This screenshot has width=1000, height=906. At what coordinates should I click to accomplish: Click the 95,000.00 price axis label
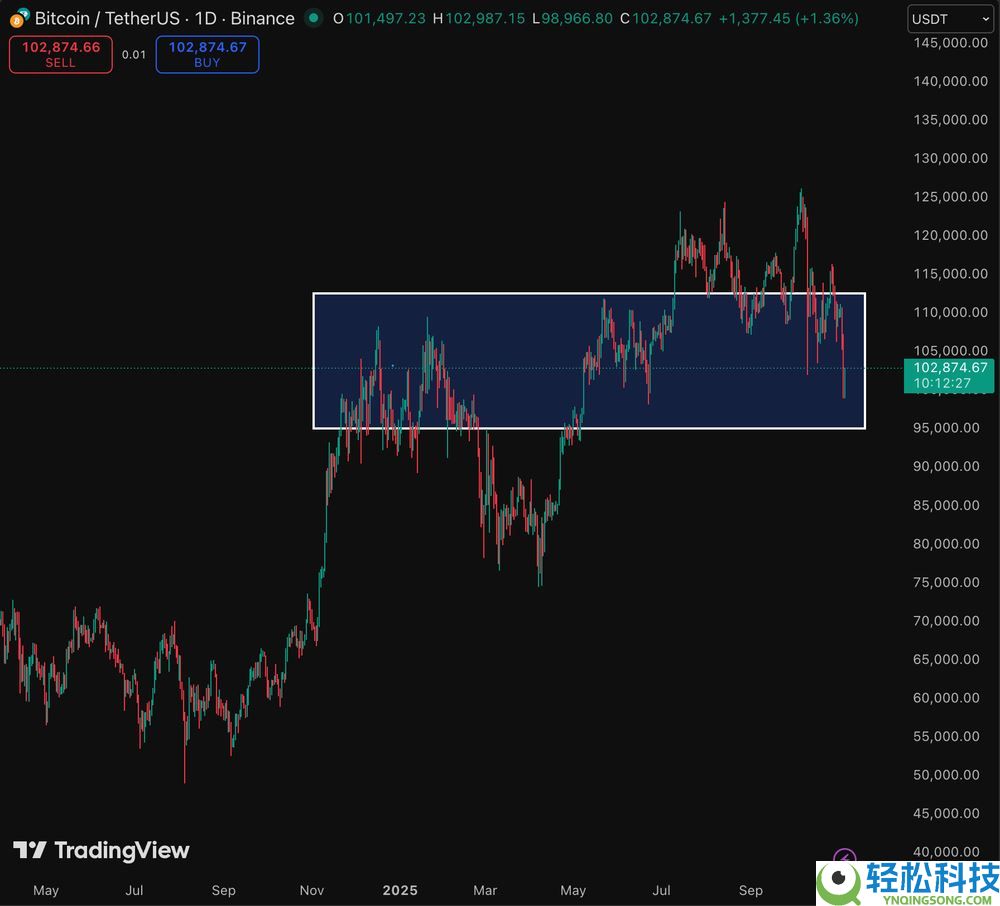946,428
